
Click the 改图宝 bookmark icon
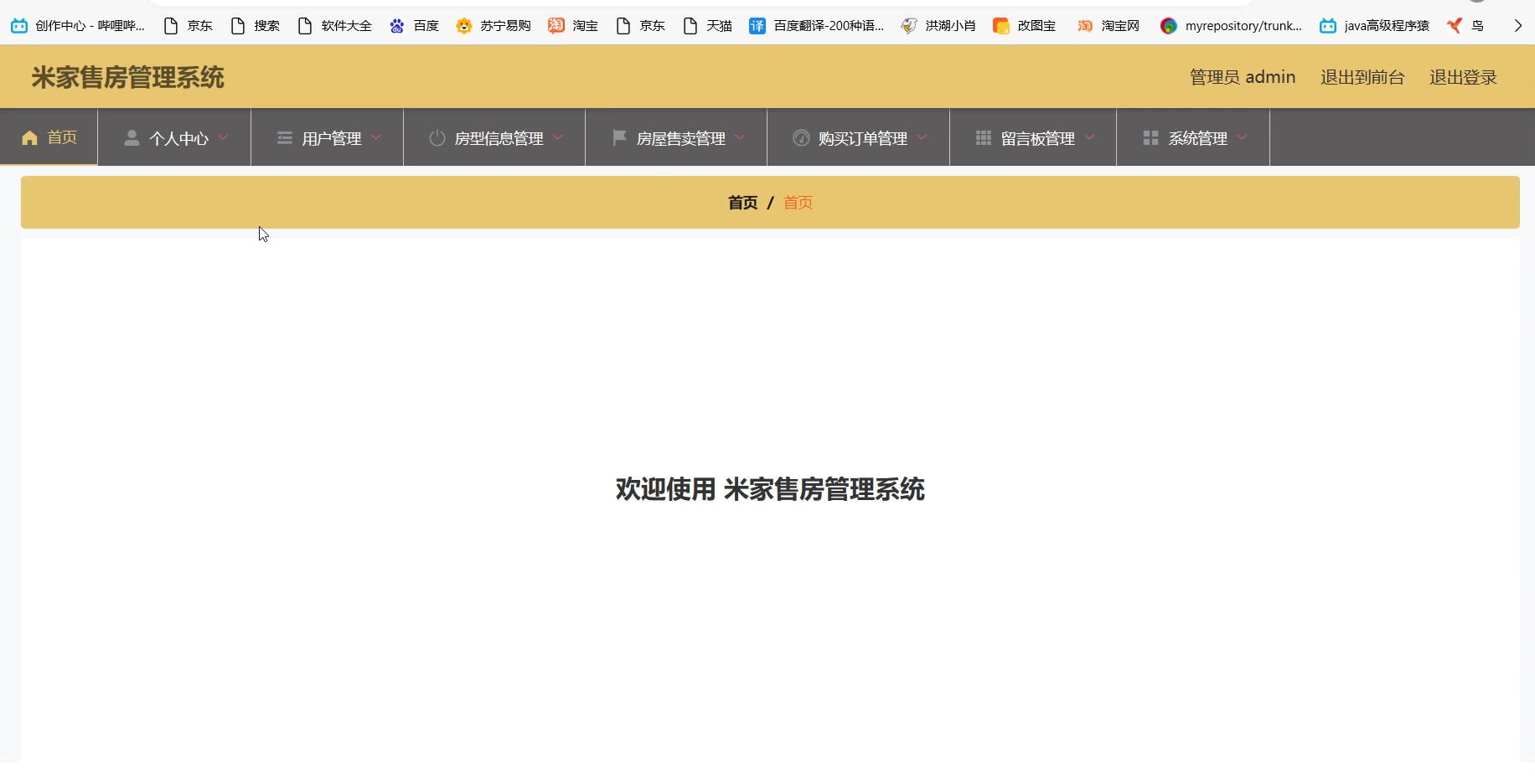[1001, 26]
